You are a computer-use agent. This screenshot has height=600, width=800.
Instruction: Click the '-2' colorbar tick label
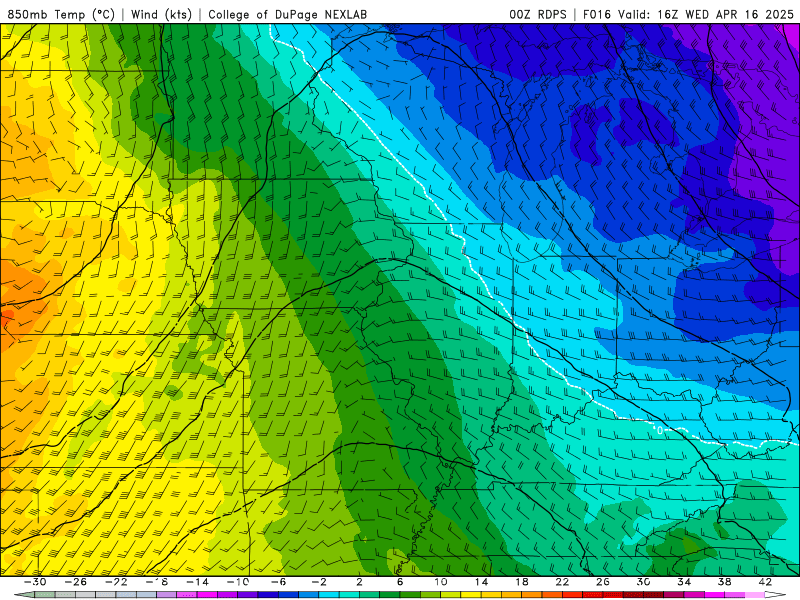coord(319,582)
